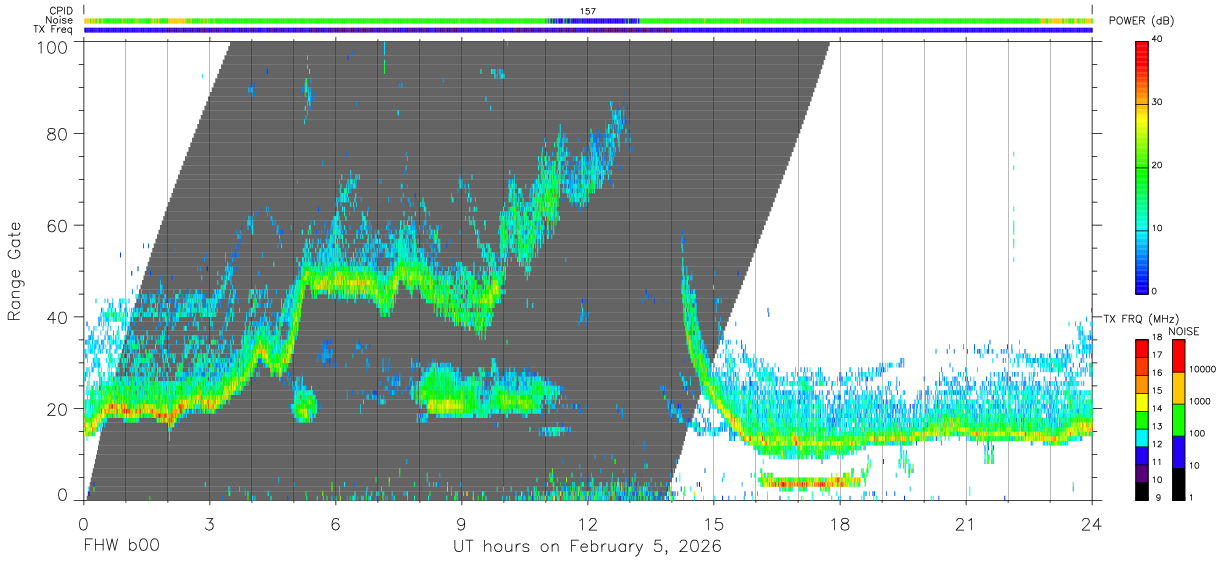1228x567 pixels.
Task: Click the POWER (dB) legend title
Action: point(1142,21)
